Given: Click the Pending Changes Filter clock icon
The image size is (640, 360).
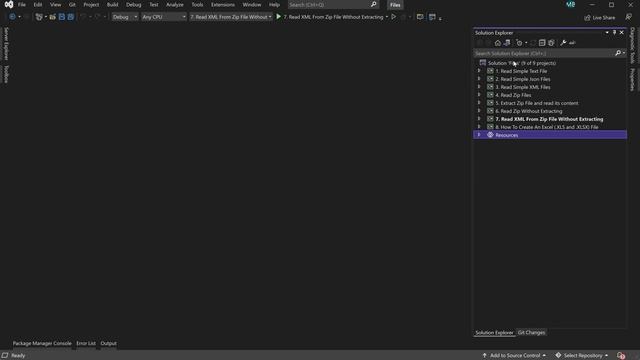Looking at the screenshot, I should (x=519, y=43).
